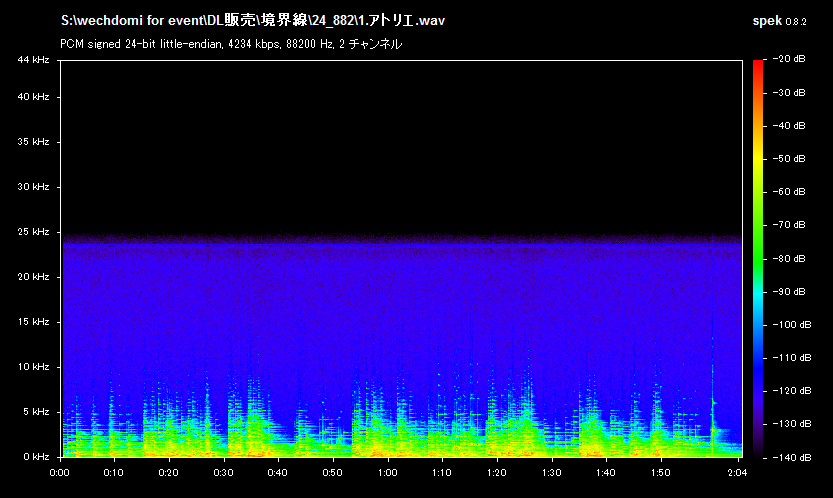Click the 0:20 time axis label
The image size is (833, 498).
pos(168,472)
